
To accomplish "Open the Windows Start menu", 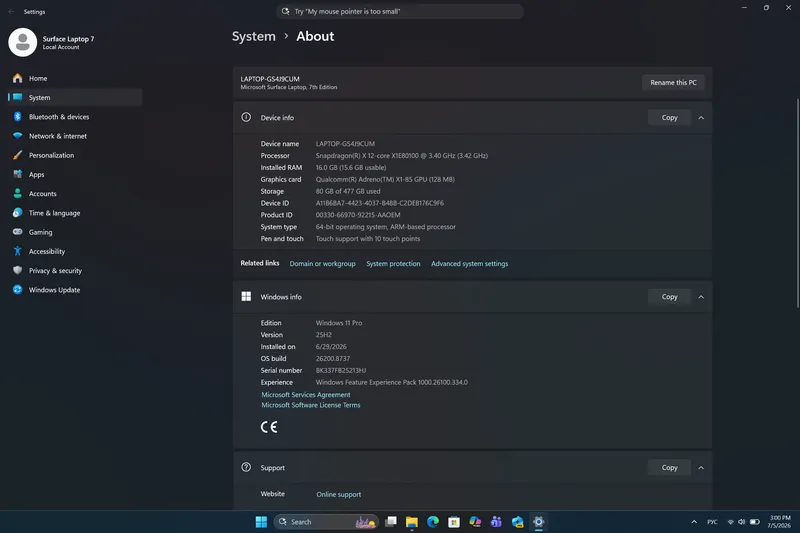I will click(261, 522).
